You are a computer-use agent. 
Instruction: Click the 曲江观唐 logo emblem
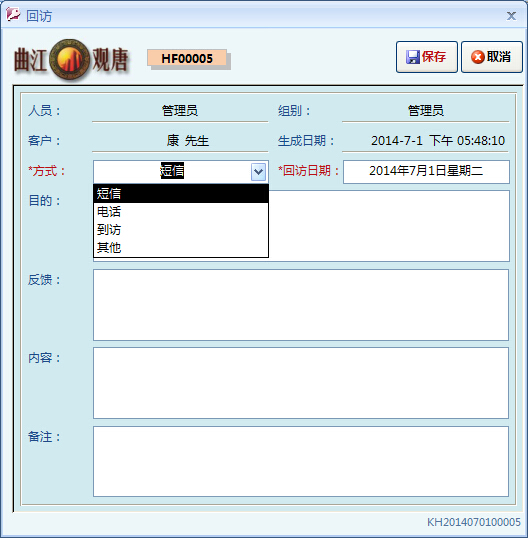pyautogui.click(x=70, y=59)
